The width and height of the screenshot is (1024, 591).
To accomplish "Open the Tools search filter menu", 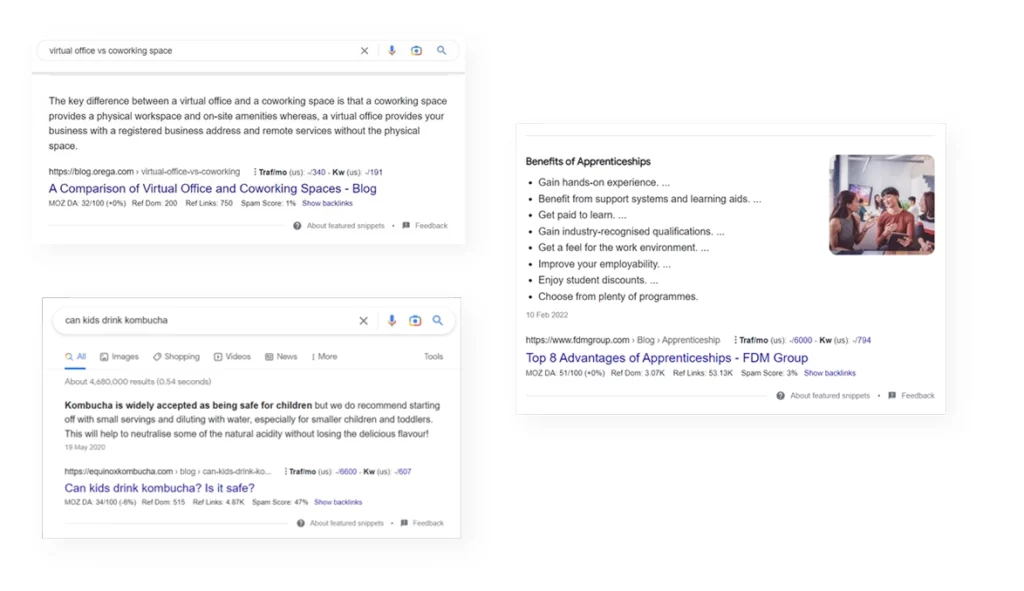I will 433,357.
